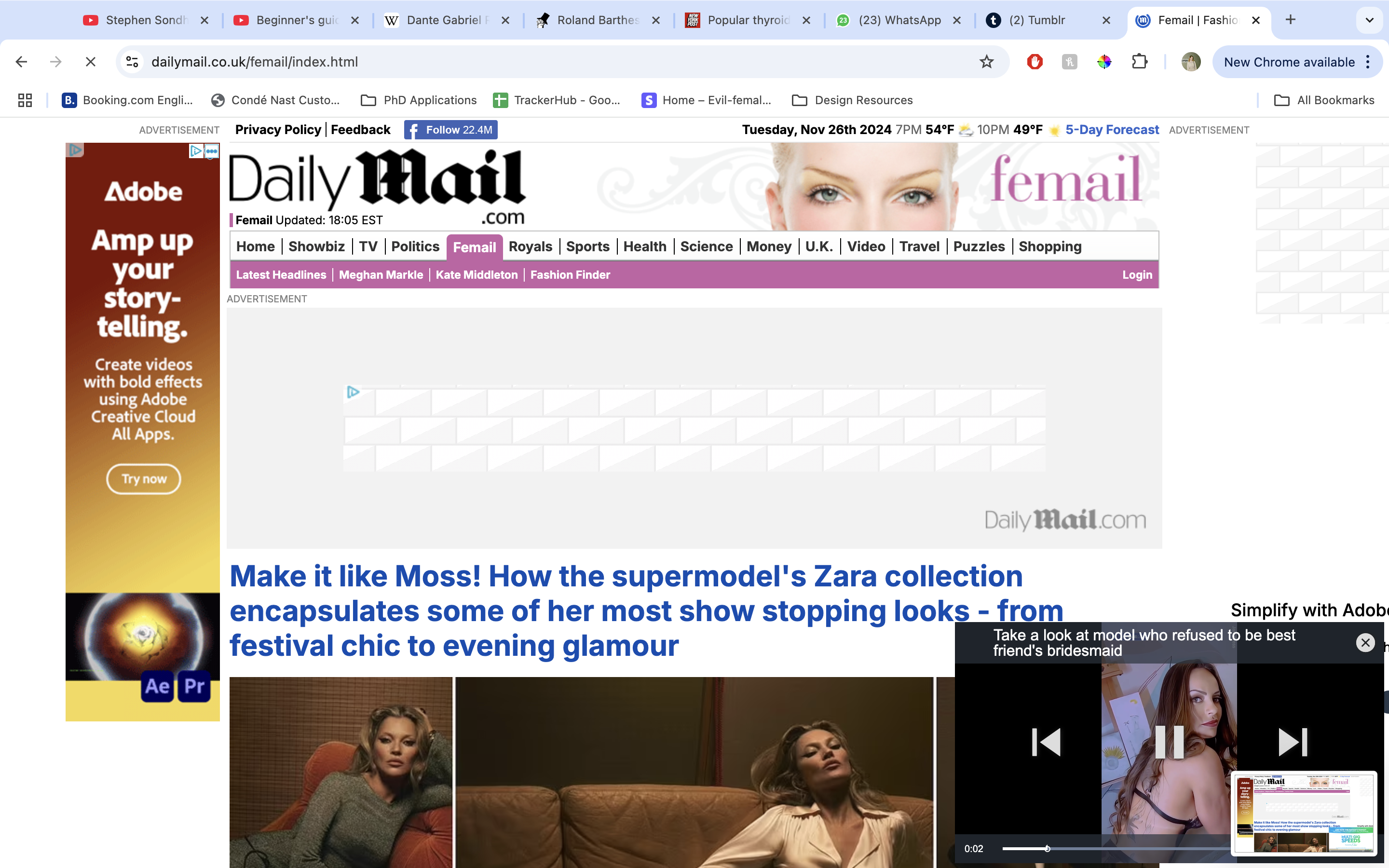This screenshot has width=1389, height=868.
Task: Open the color wheel extension icon
Action: (x=1104, y=62)
